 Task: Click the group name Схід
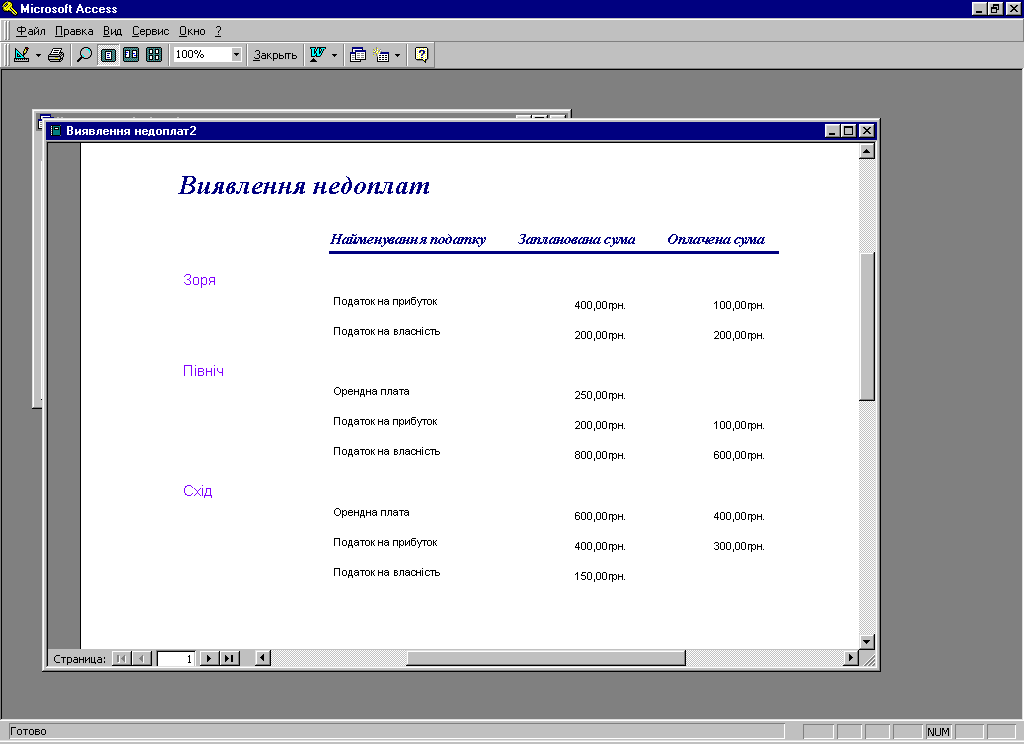[197, 491]
